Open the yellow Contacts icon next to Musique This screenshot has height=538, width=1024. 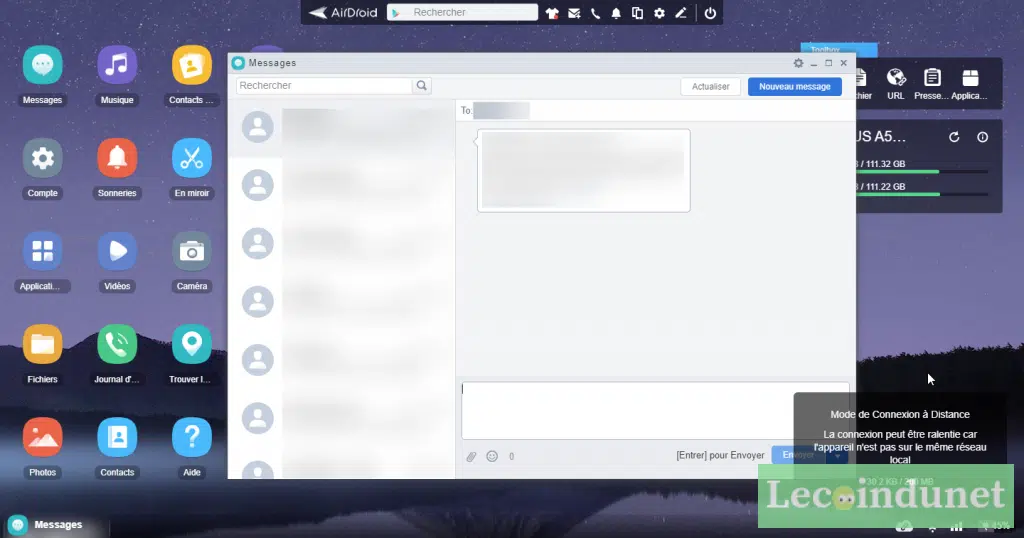[x=191, y=65]
